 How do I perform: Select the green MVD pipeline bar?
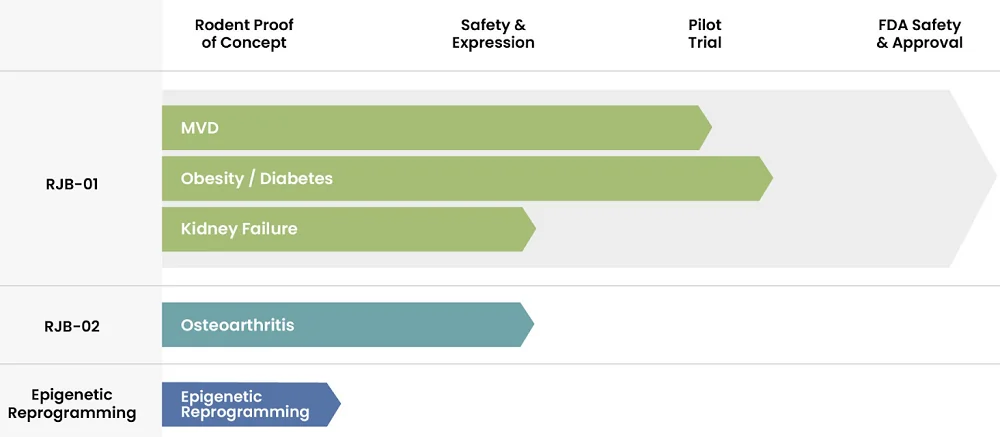437,128
